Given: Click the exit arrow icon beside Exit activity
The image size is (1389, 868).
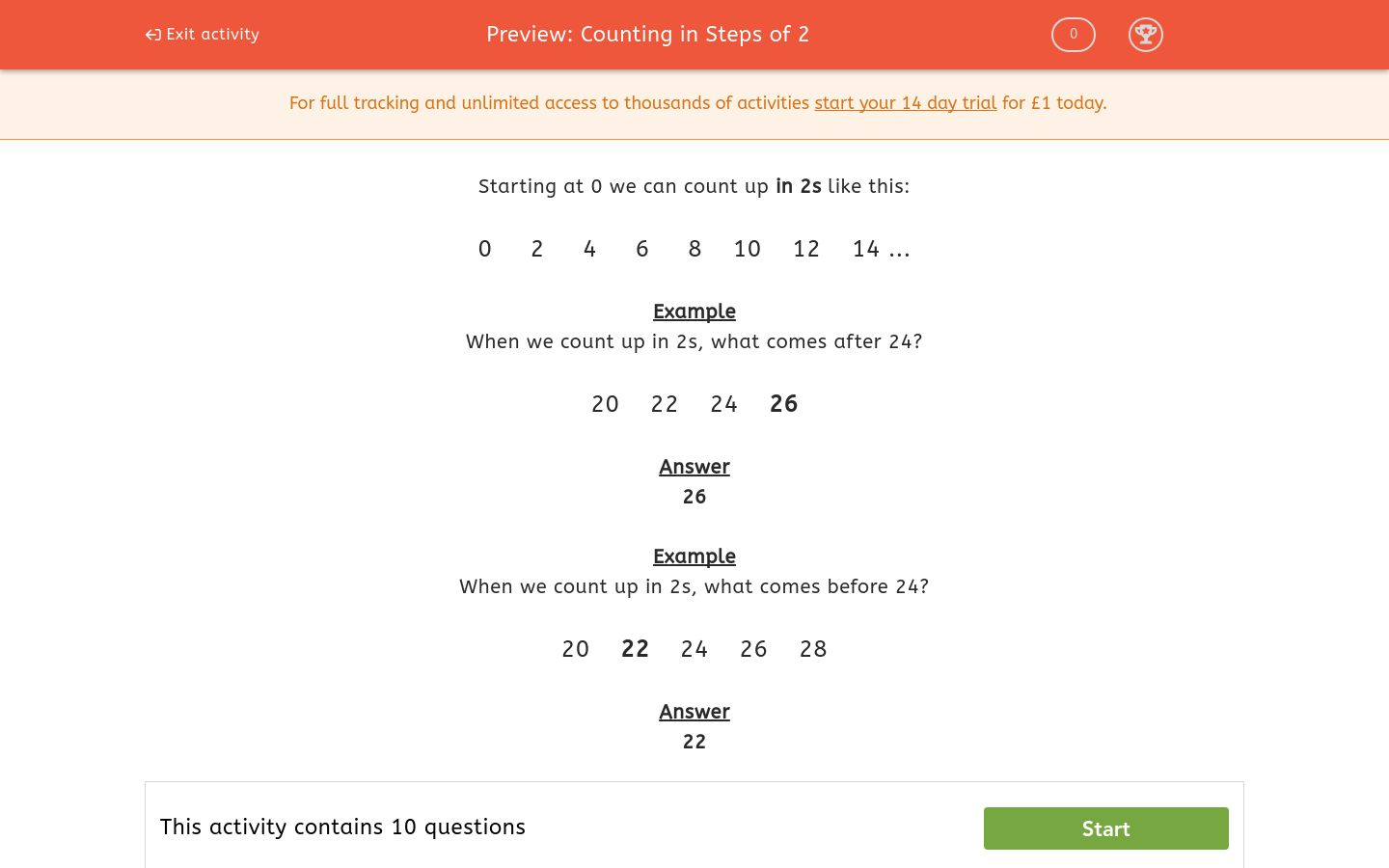Looking at the screenshot, I should (x=152, y=34).
